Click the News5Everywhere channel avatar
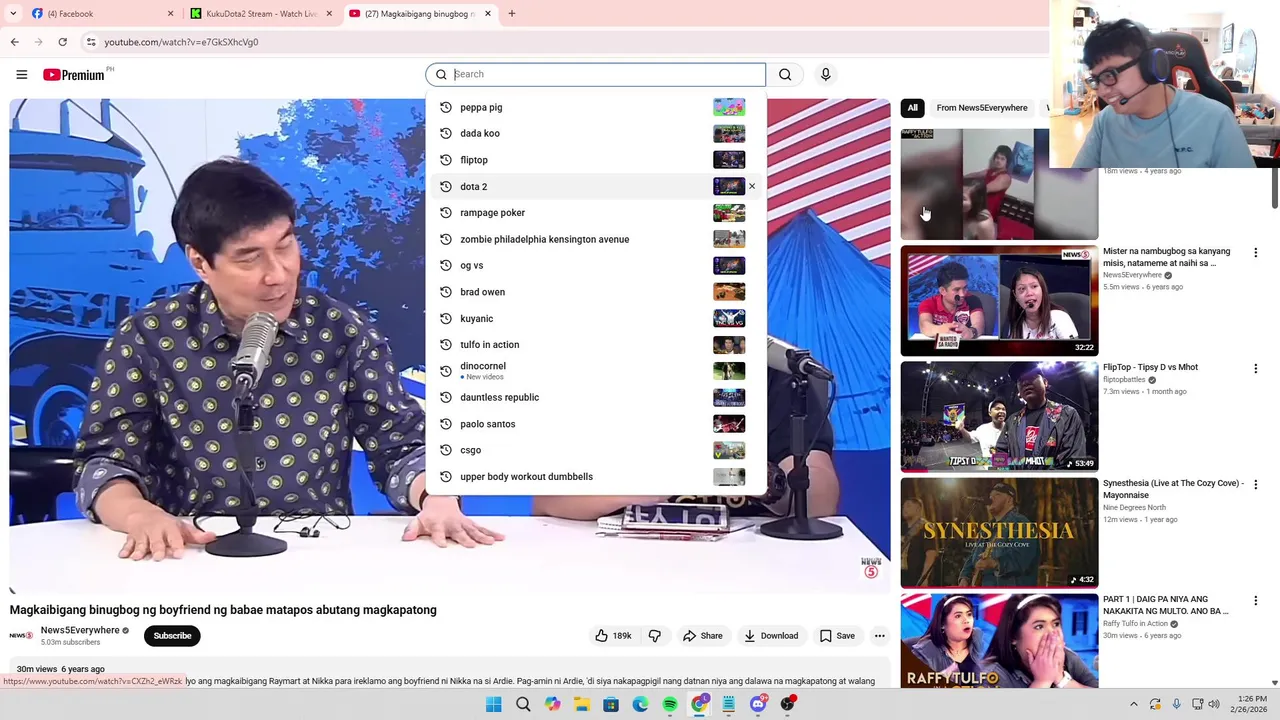The width and height of the screenshot is (1280, 720). click(21, 635)
